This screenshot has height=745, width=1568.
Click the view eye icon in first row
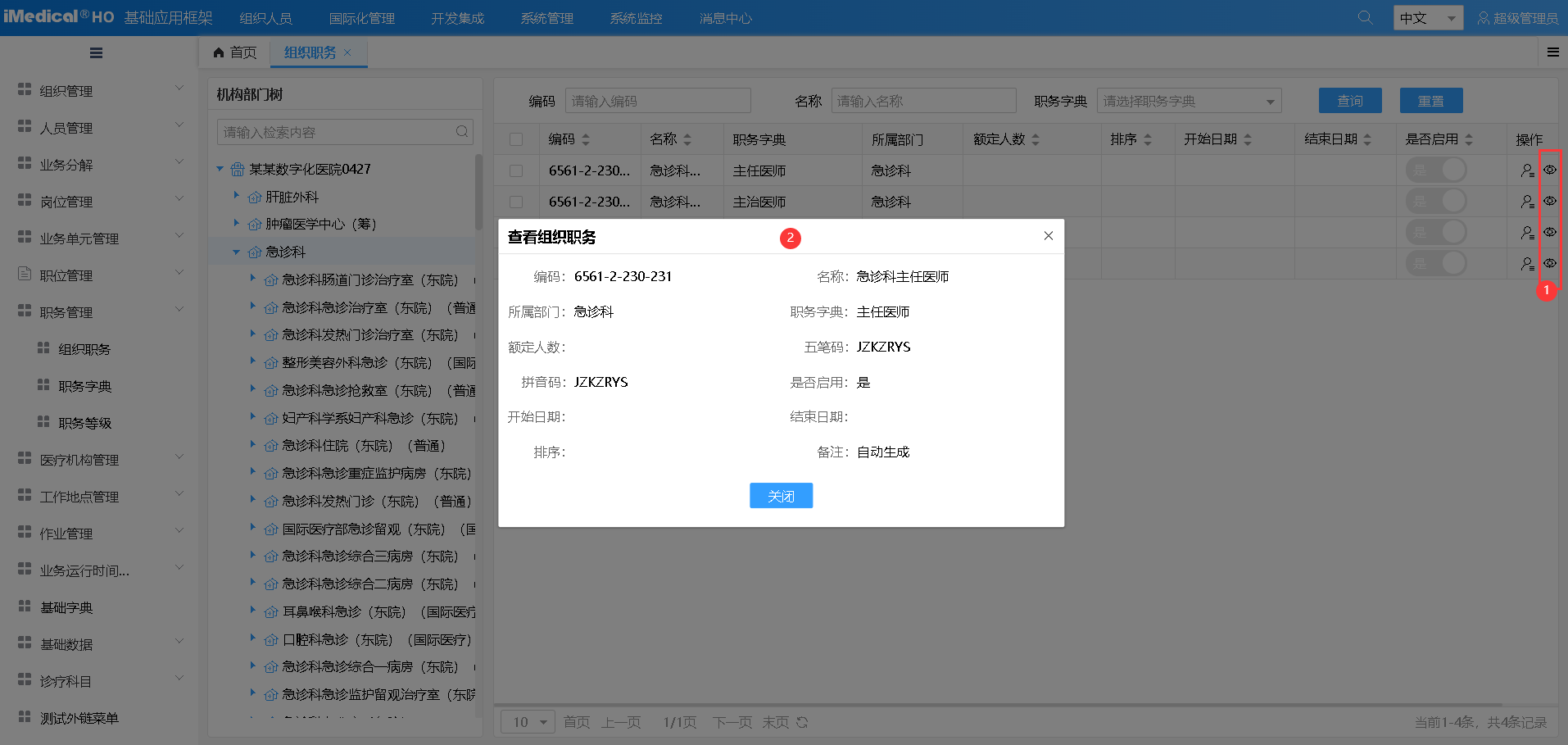[1549, 170]
